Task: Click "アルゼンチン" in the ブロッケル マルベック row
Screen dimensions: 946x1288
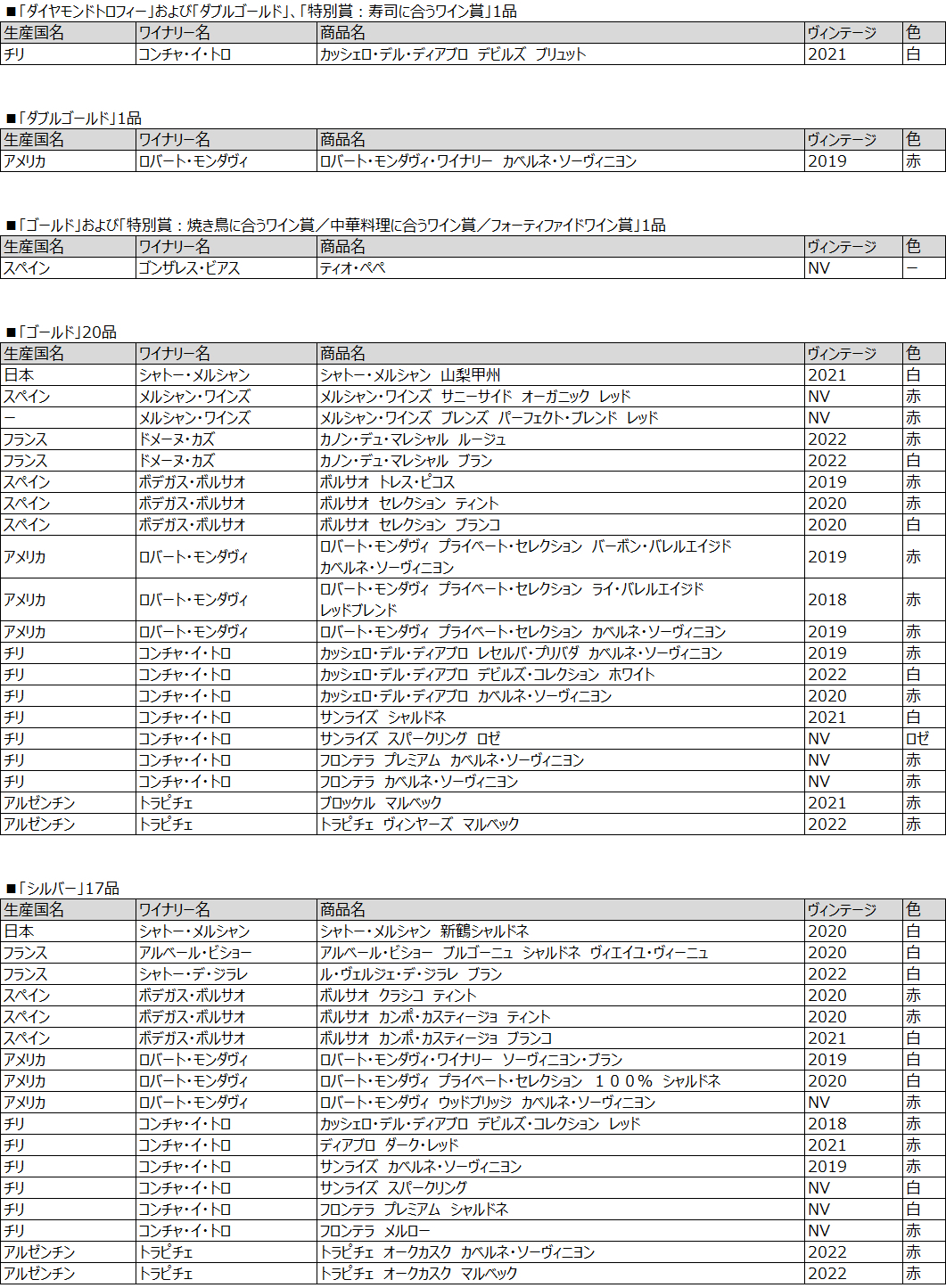Action: tap(39, 803)
